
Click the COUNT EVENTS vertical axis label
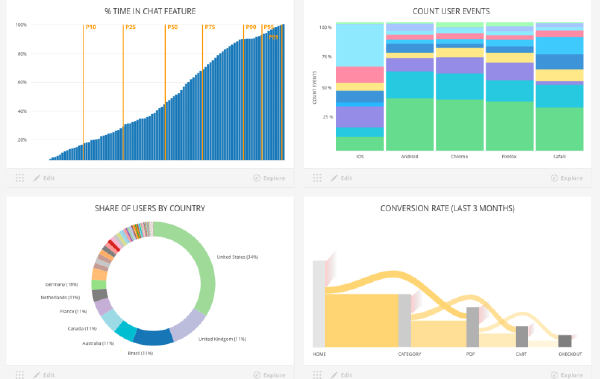point(315,87)
